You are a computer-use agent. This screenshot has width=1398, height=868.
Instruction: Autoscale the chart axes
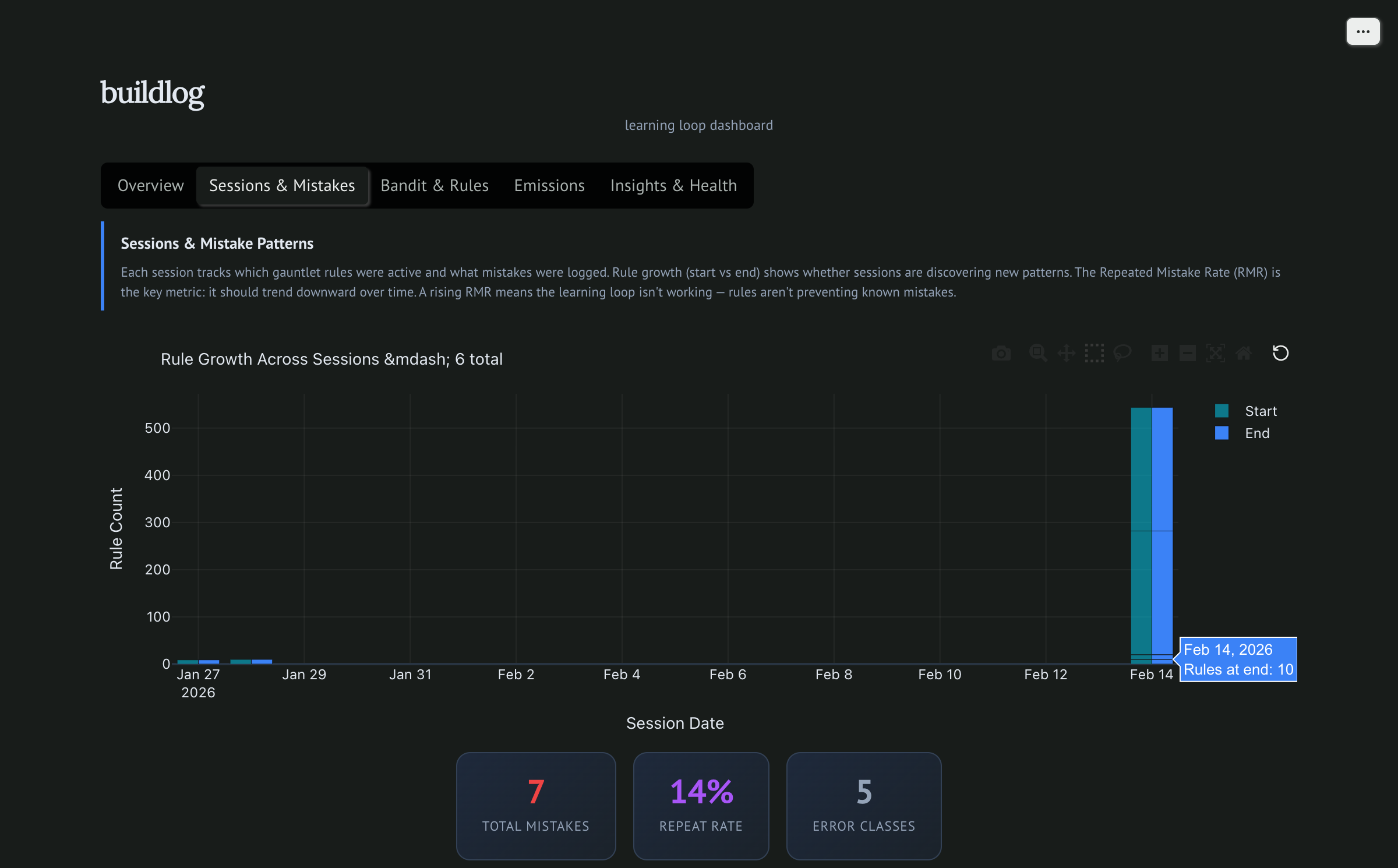pos(1216,353)
